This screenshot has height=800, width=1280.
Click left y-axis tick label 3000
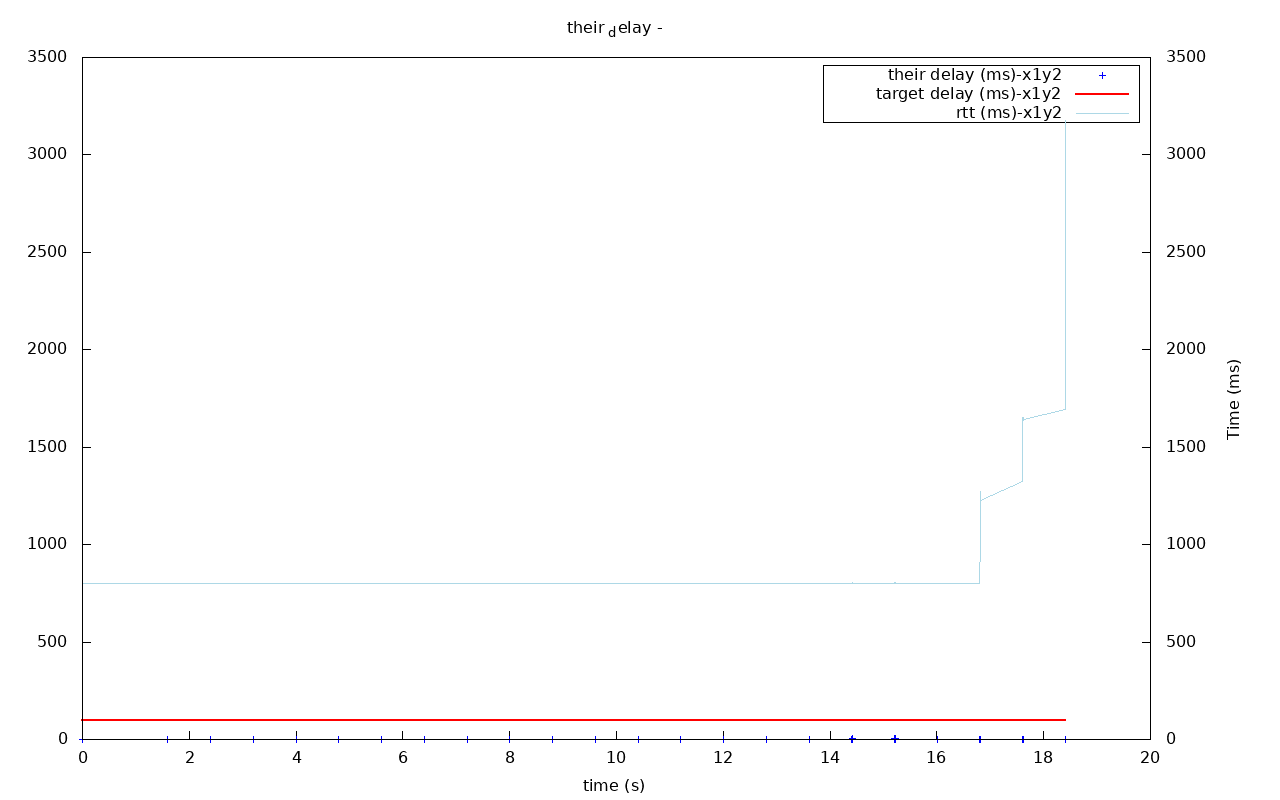[47, 154]
